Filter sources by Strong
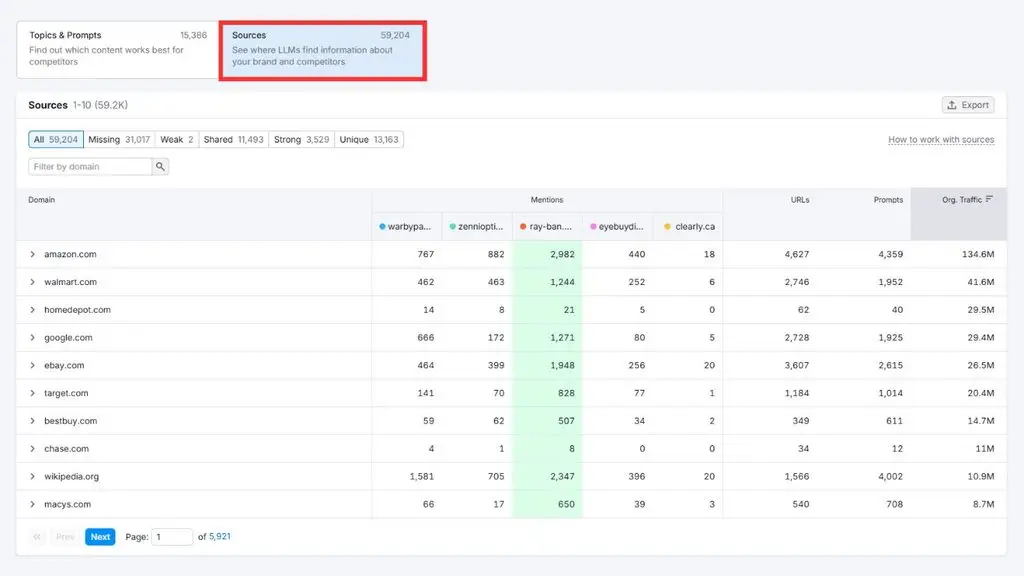The height and width of the screenshot is (576, 1024). [x=301, y=140]
